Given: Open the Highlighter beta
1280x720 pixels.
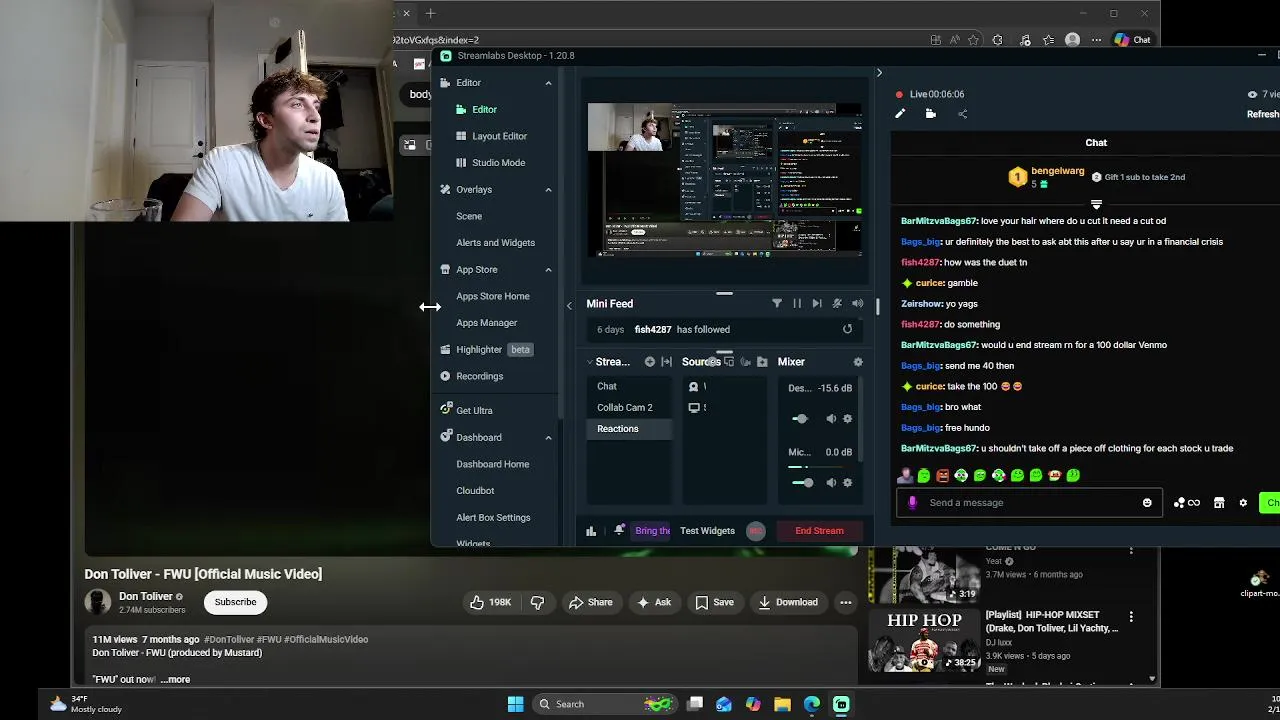Looking at the screenshot, I should coord(486,350).
